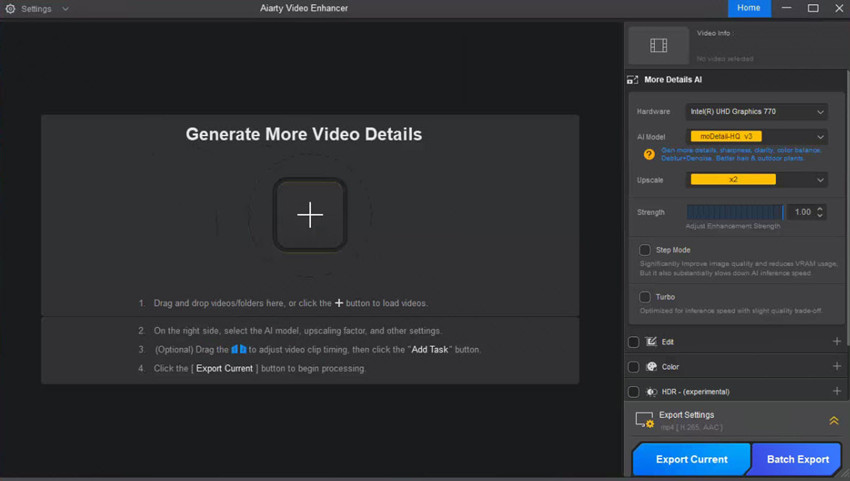The width and height of the screenshot is (850, 481).
Task: Click the large plus button to load videos
Action: click(310, 215)
